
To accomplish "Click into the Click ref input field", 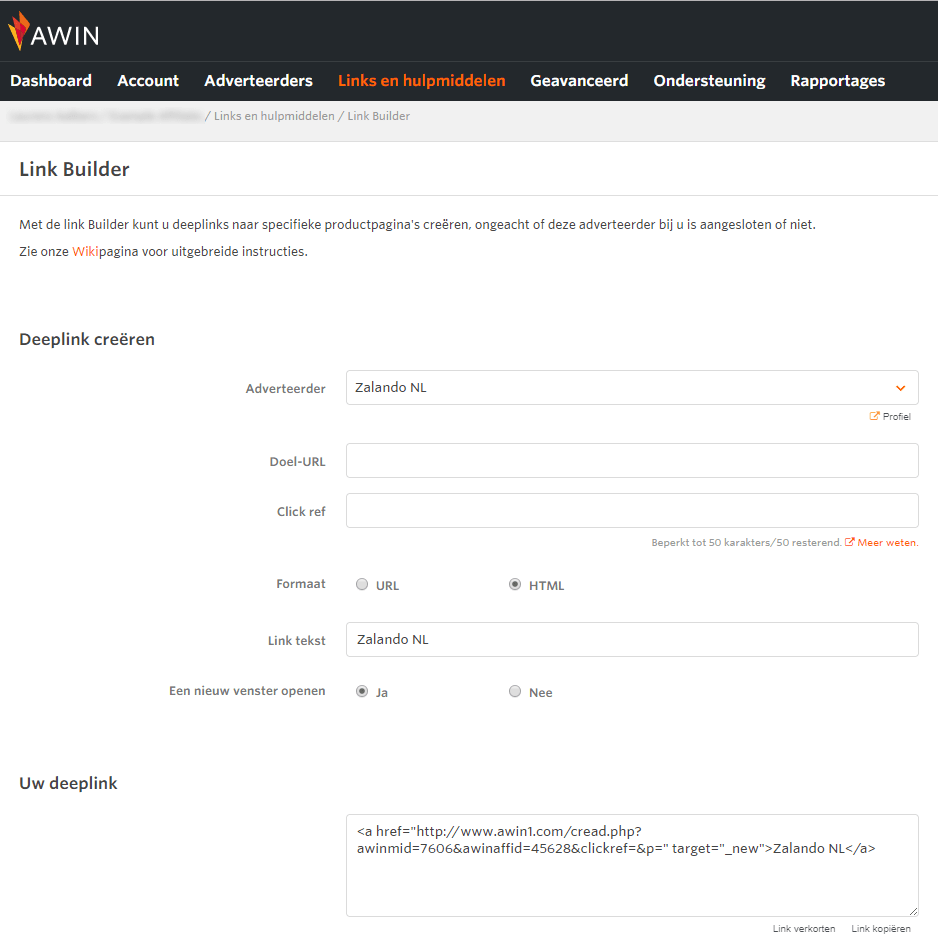I will click(632, 511).
